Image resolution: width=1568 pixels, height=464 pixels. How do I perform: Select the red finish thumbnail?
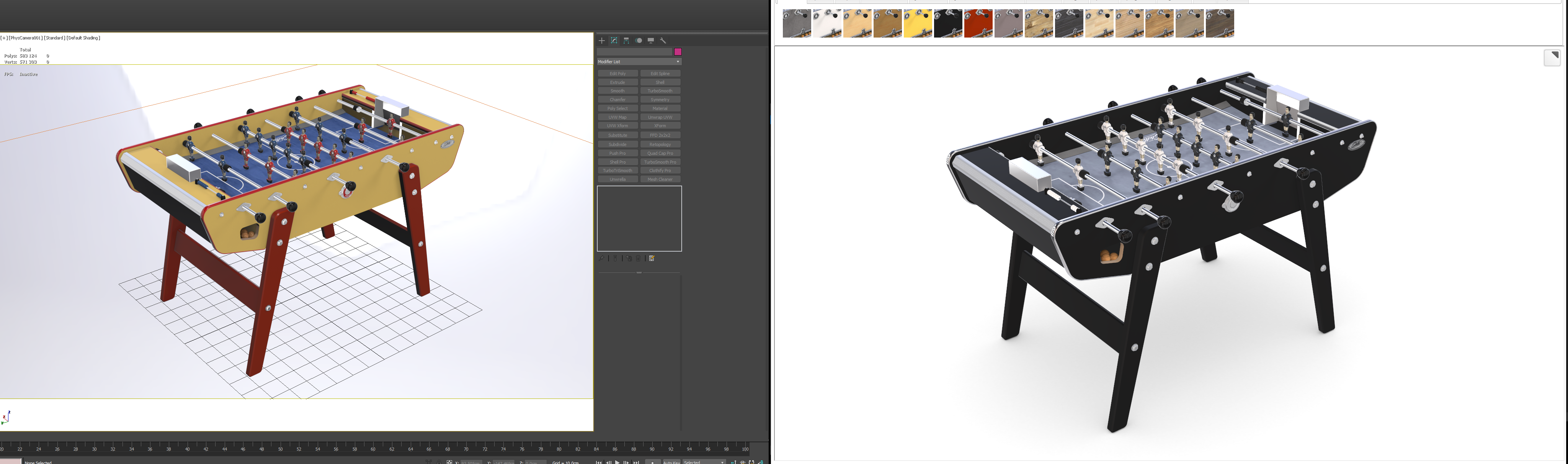point(978,23)
